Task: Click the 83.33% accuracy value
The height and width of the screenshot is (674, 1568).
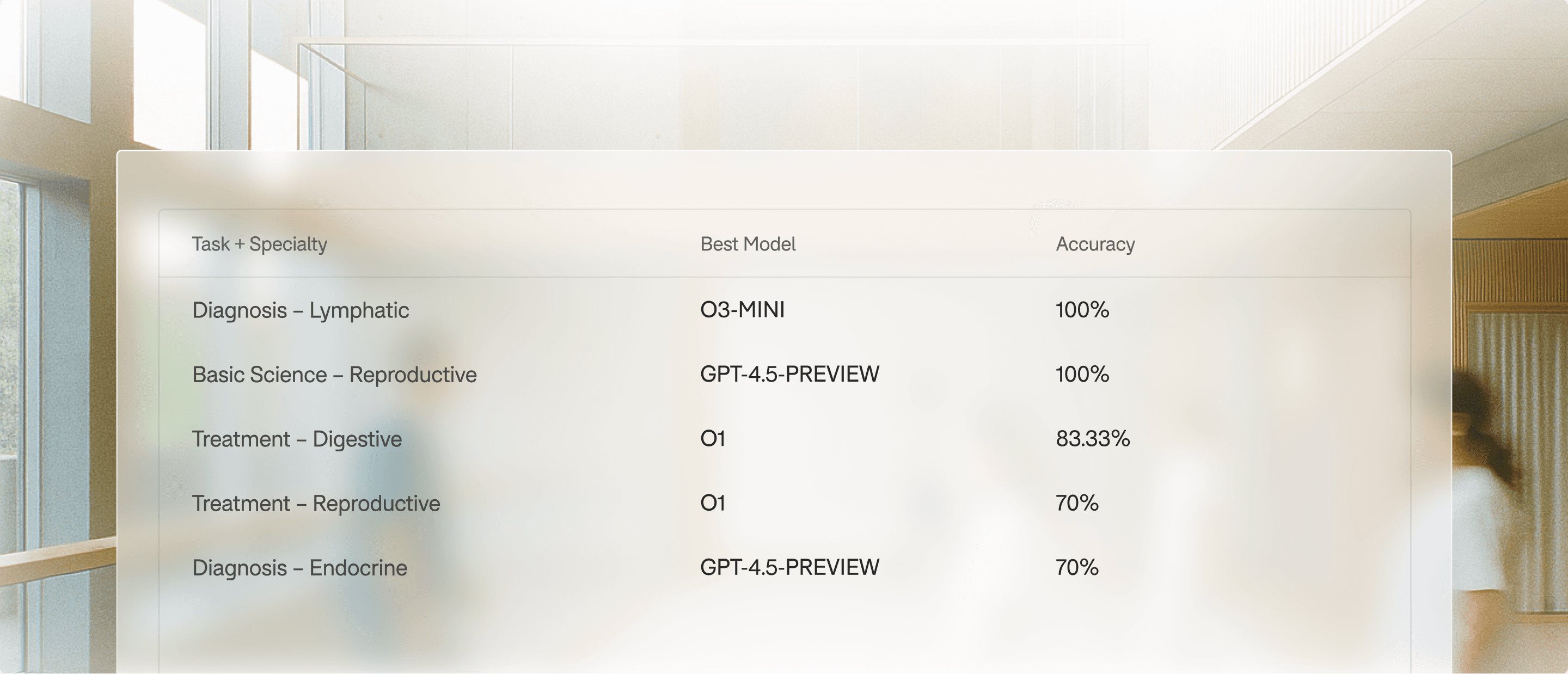Action: [x=1093, y=438]
